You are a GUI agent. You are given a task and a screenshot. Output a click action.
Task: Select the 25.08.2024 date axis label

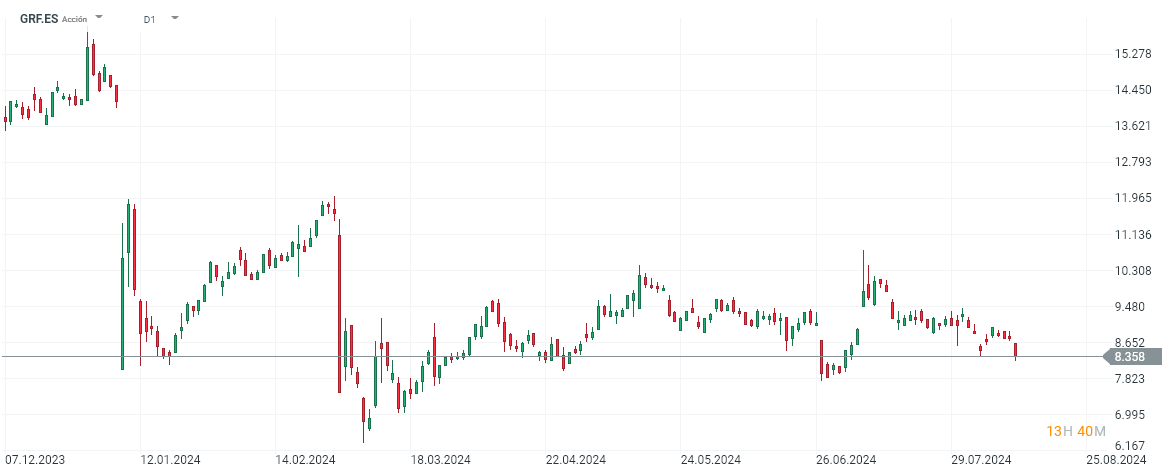pyautogui.click(x=1116, y=460)
